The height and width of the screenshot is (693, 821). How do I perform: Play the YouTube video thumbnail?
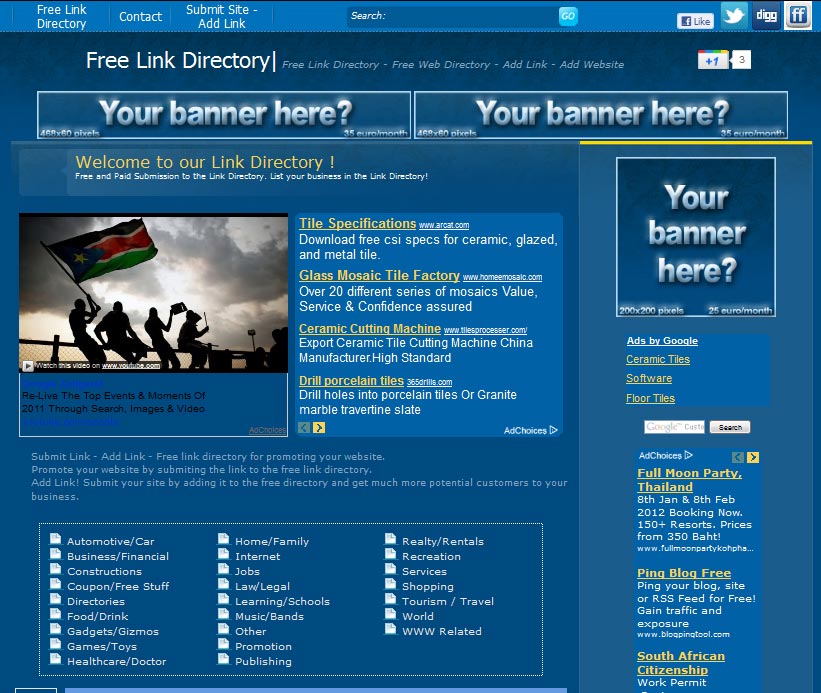153,293
